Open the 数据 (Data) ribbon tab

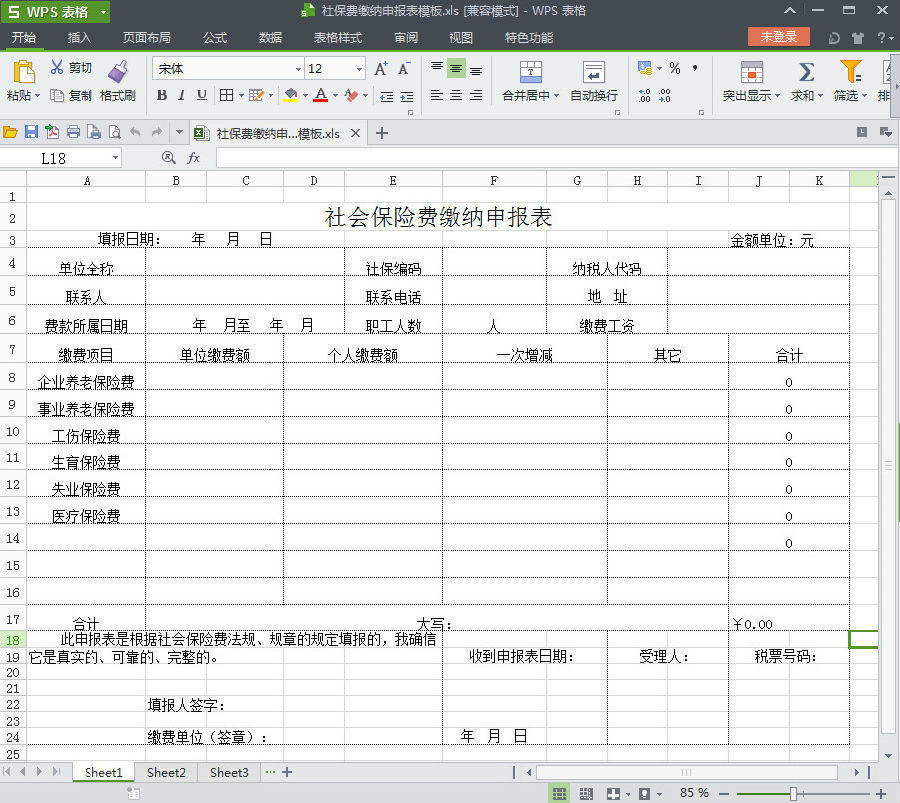coord(270,38)
